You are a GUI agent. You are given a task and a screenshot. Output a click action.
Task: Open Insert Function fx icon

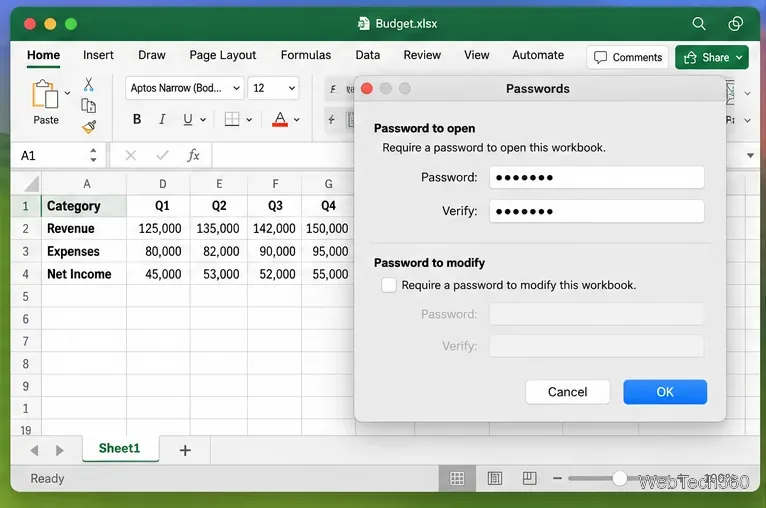(193, 155)
